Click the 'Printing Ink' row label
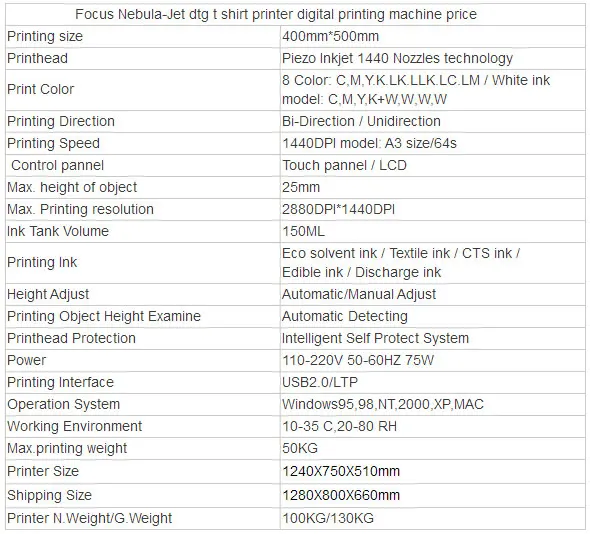 [42, 263]
